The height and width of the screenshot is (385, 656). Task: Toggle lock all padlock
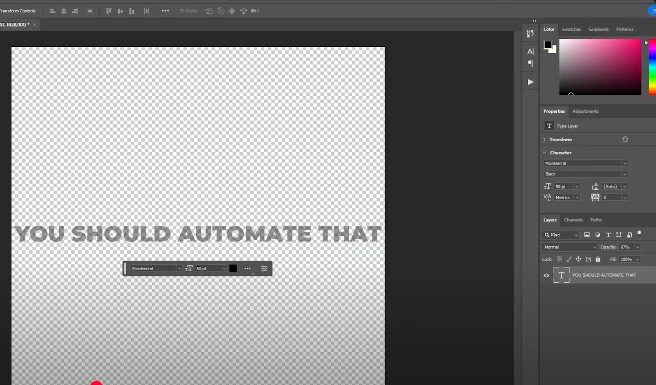click(598, 259)
